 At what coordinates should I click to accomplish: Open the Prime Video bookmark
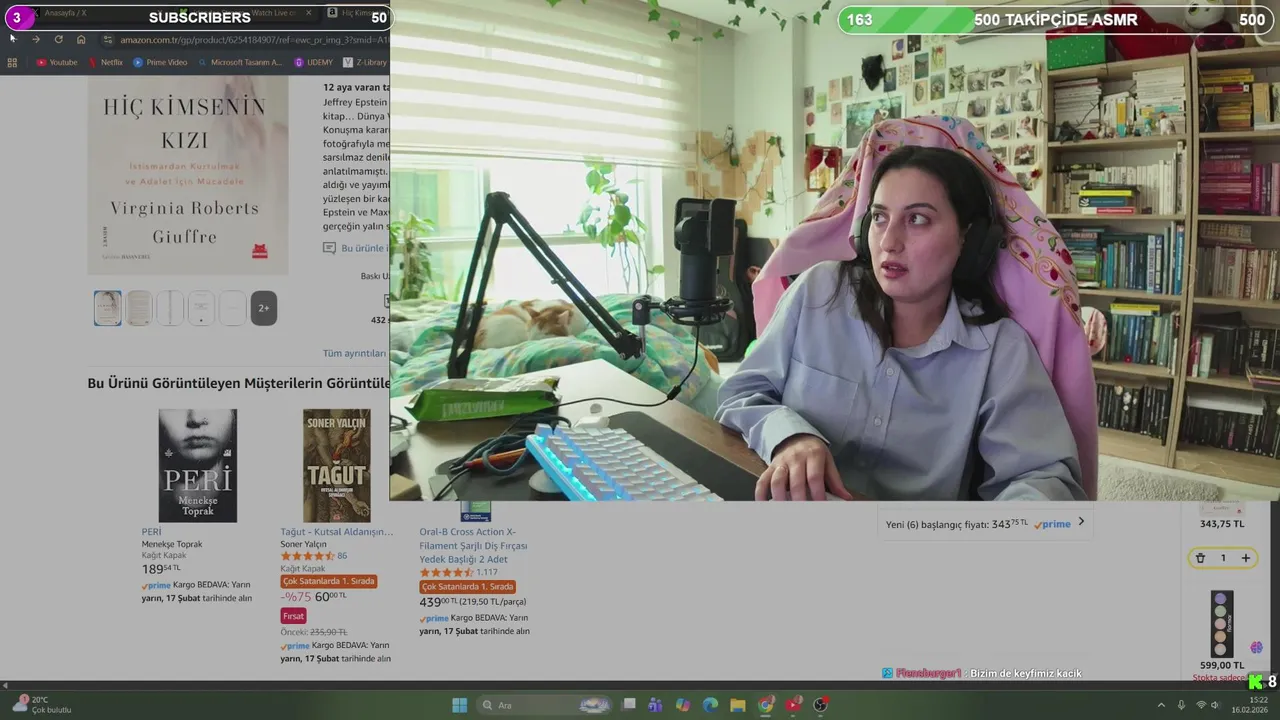tap(160, 62)
